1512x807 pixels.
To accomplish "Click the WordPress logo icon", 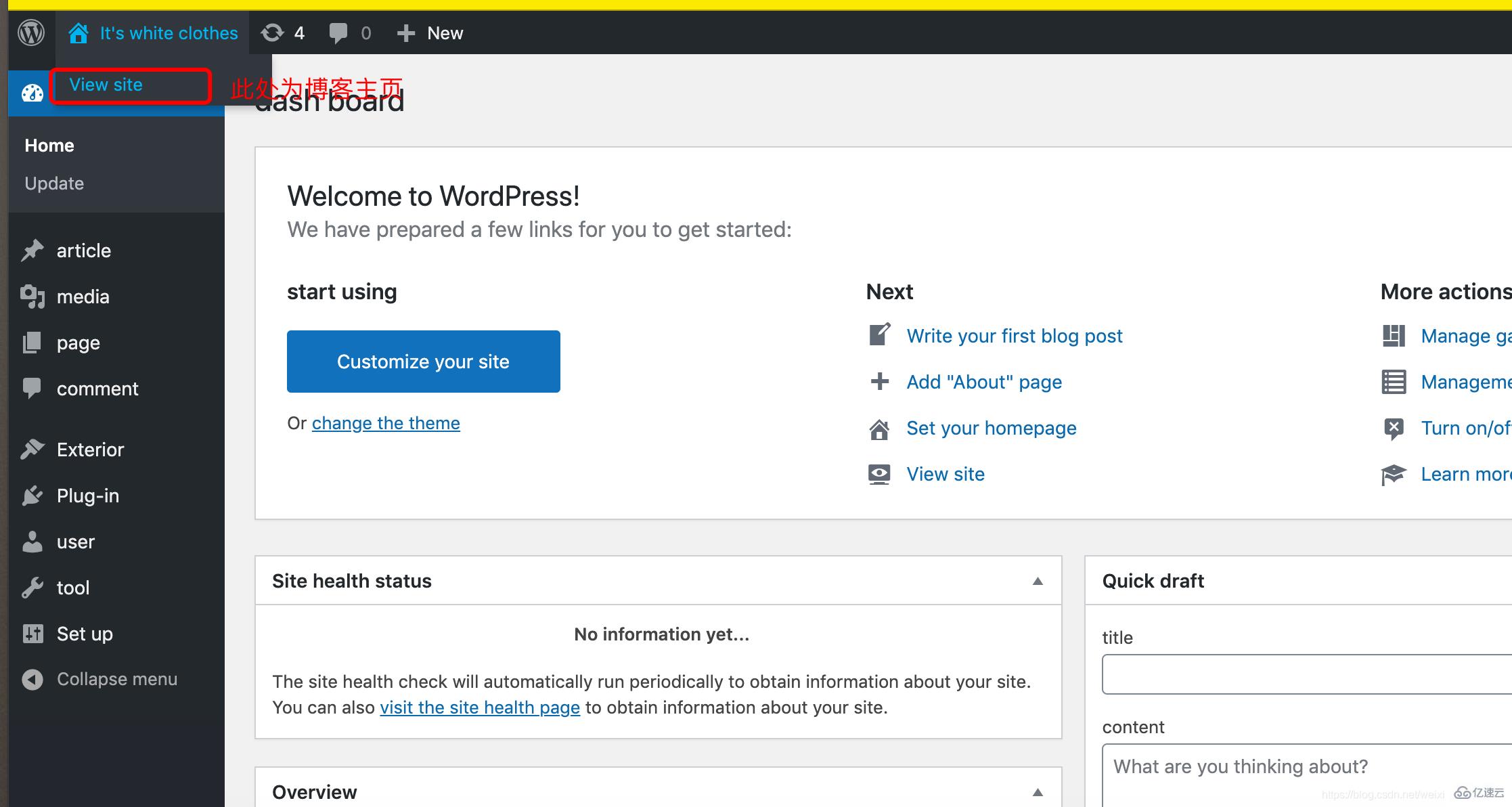I will [30, 33].
